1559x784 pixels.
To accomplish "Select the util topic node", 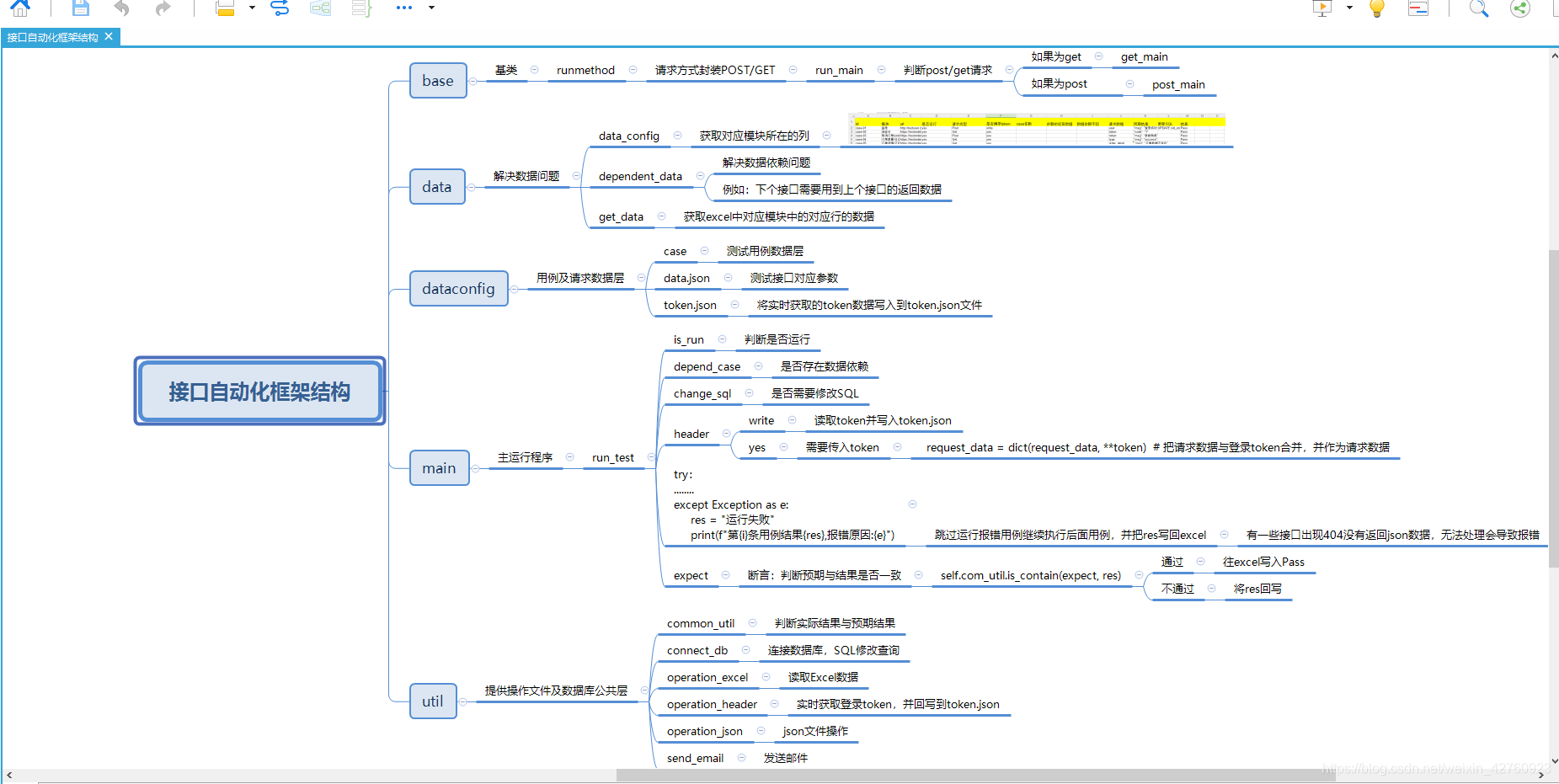I will click(x=433, y=701).
